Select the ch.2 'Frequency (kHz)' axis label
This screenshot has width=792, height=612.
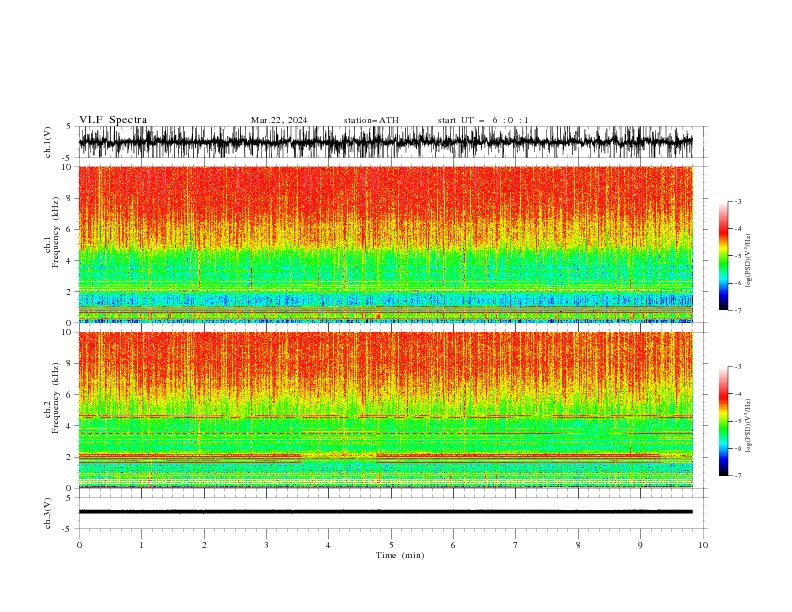(x=56, y=398)
